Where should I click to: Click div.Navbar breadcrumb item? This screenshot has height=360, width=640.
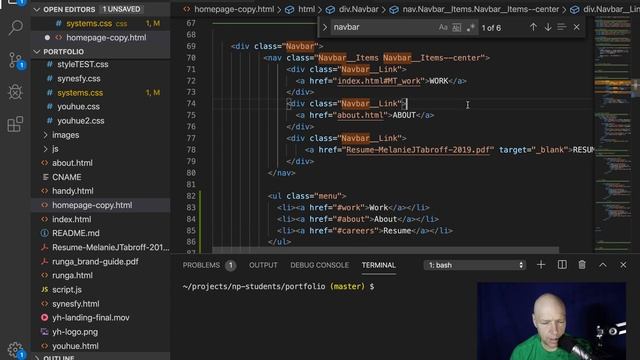358,9
